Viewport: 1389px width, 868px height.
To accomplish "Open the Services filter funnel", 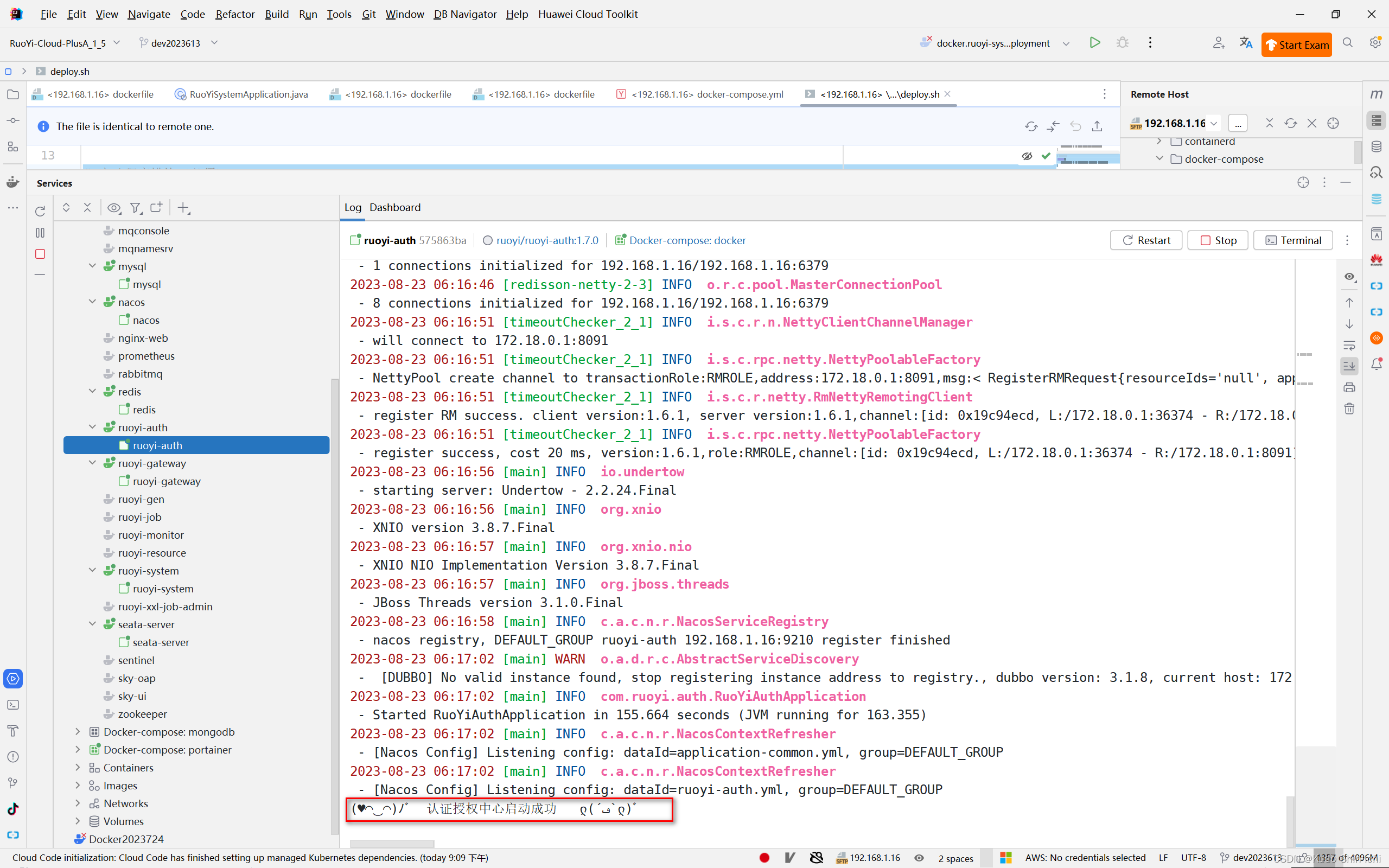I will coord(136,207).
